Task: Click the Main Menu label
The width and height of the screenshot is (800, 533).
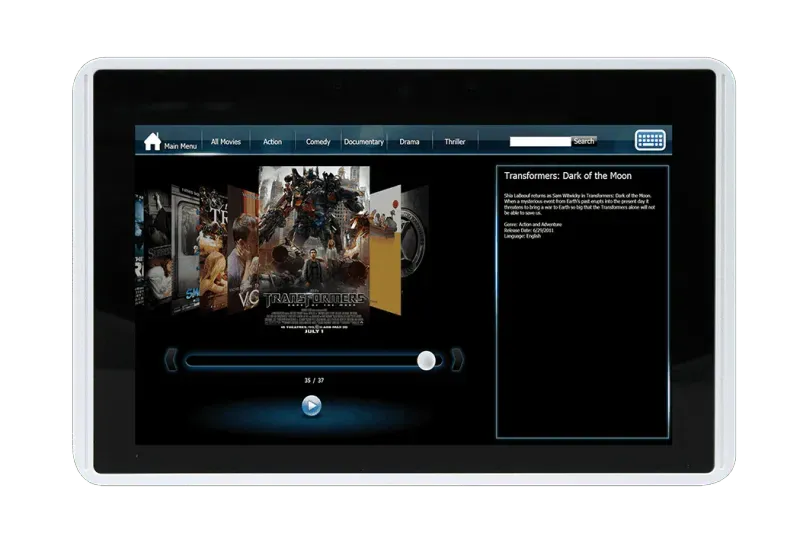Action: click(x=180, y=146)
